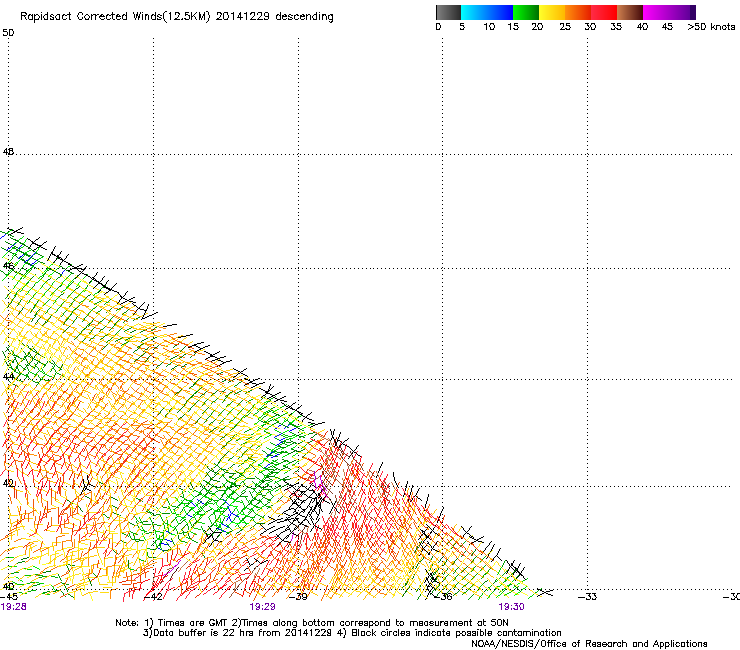Click the legend label '25'
This screenshot has width=740, height=650.
pyautogui.click(x=565, y=27)
